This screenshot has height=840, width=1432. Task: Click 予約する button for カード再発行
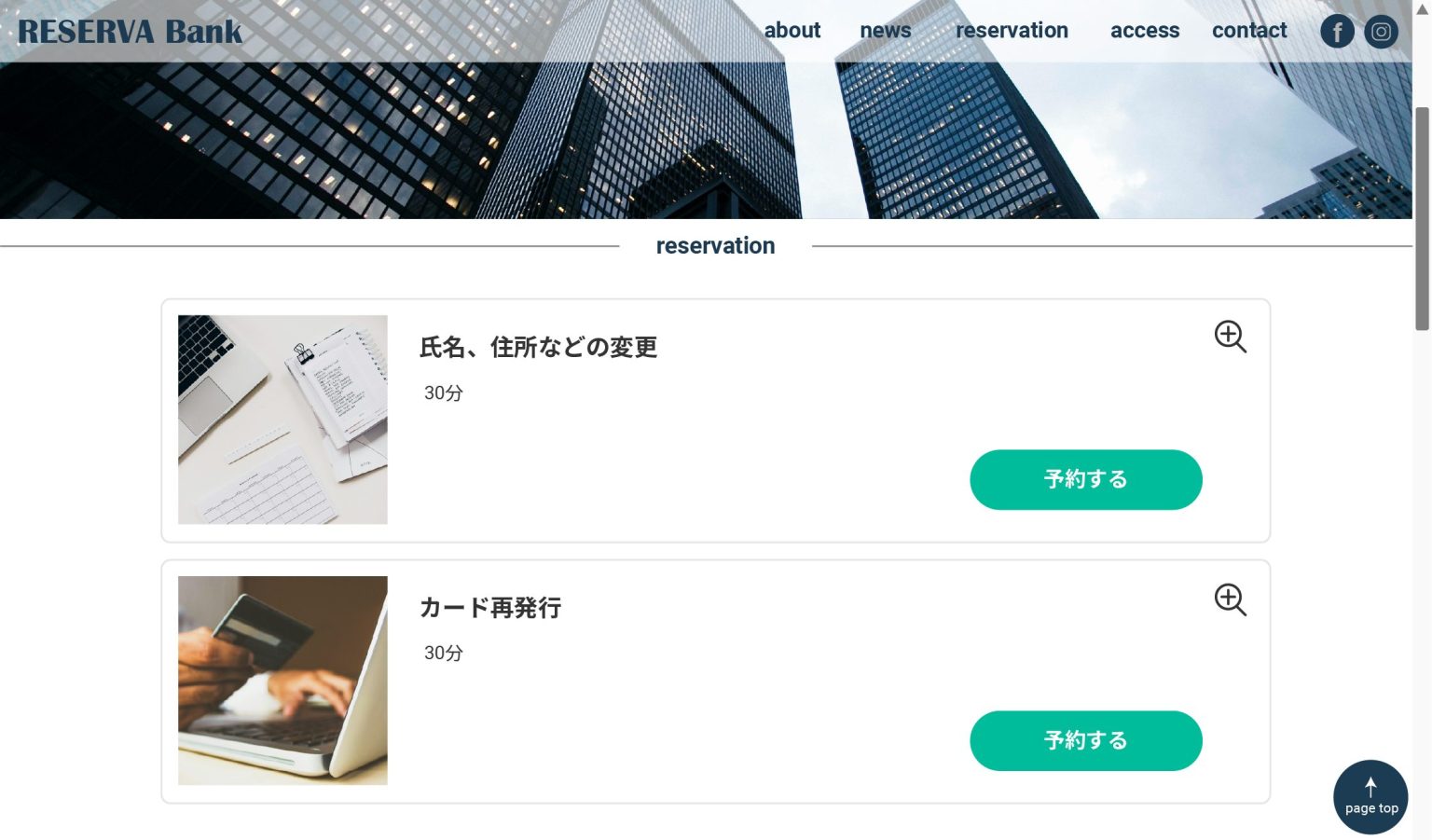1086,741
